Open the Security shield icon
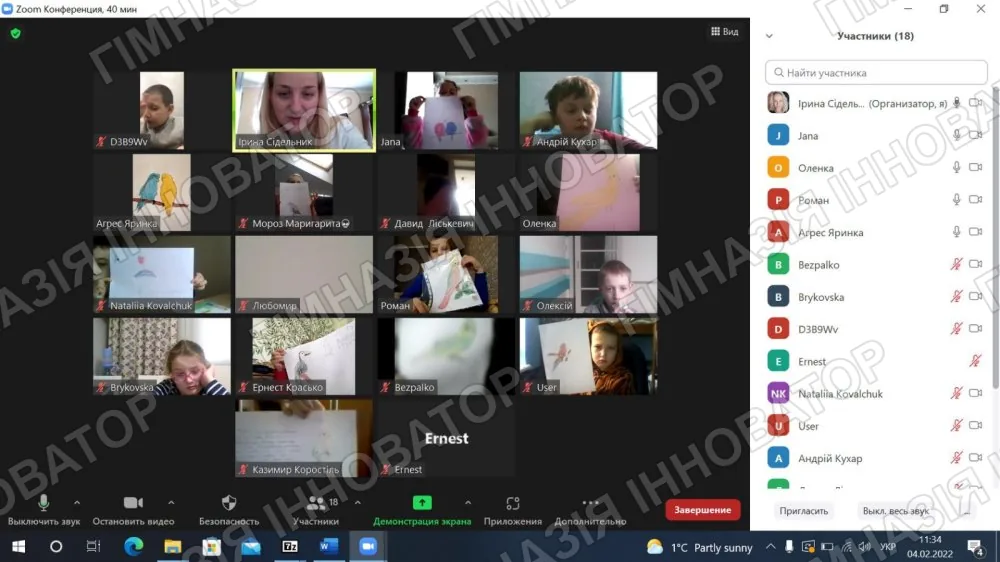 (229, 503)
